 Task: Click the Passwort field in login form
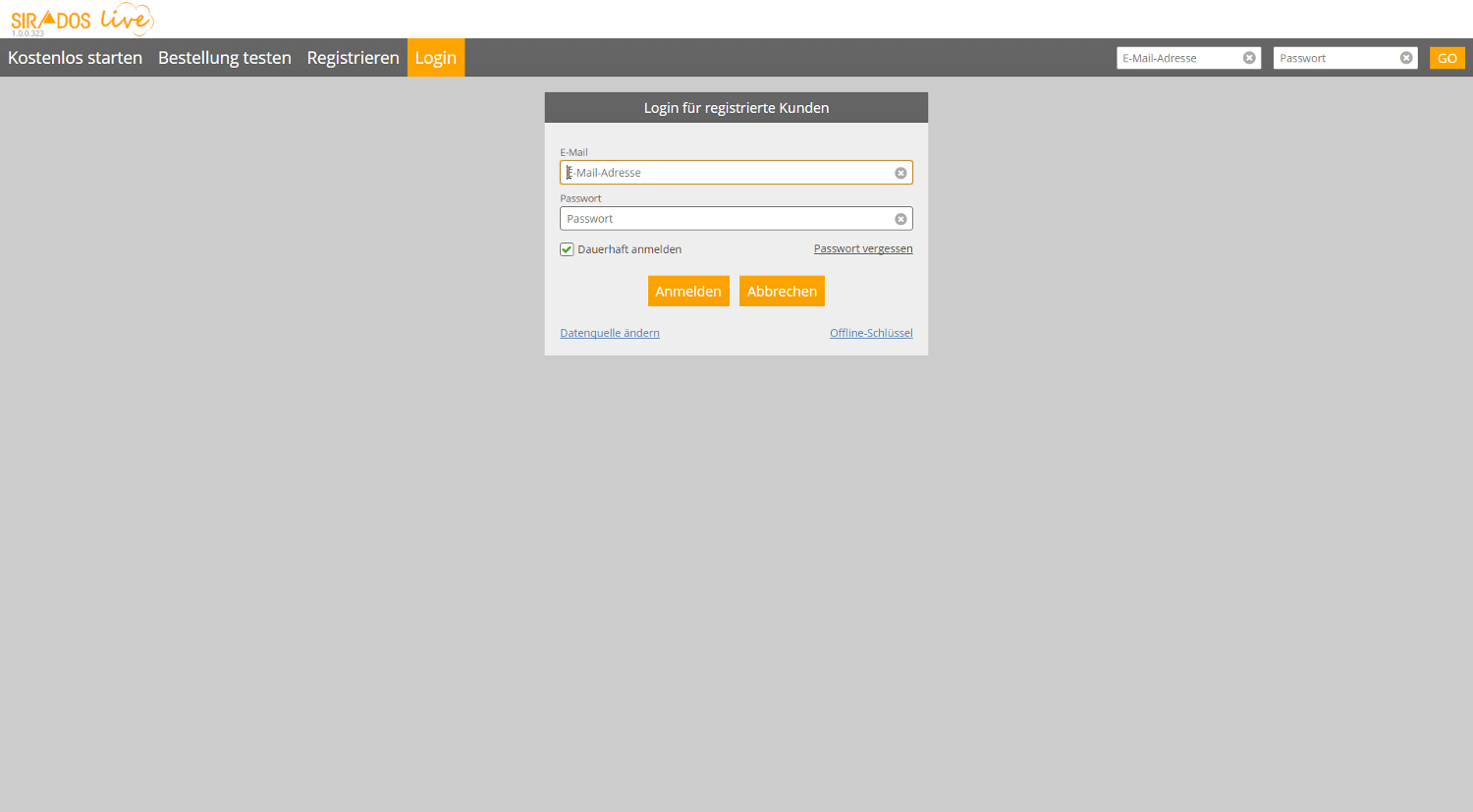[727, 219]
